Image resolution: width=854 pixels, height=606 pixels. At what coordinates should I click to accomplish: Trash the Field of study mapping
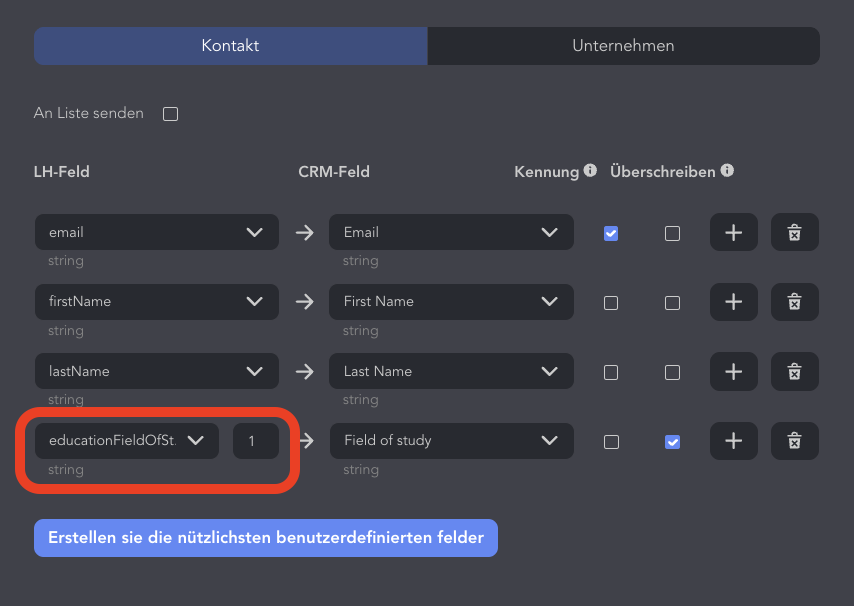(795, 440)
